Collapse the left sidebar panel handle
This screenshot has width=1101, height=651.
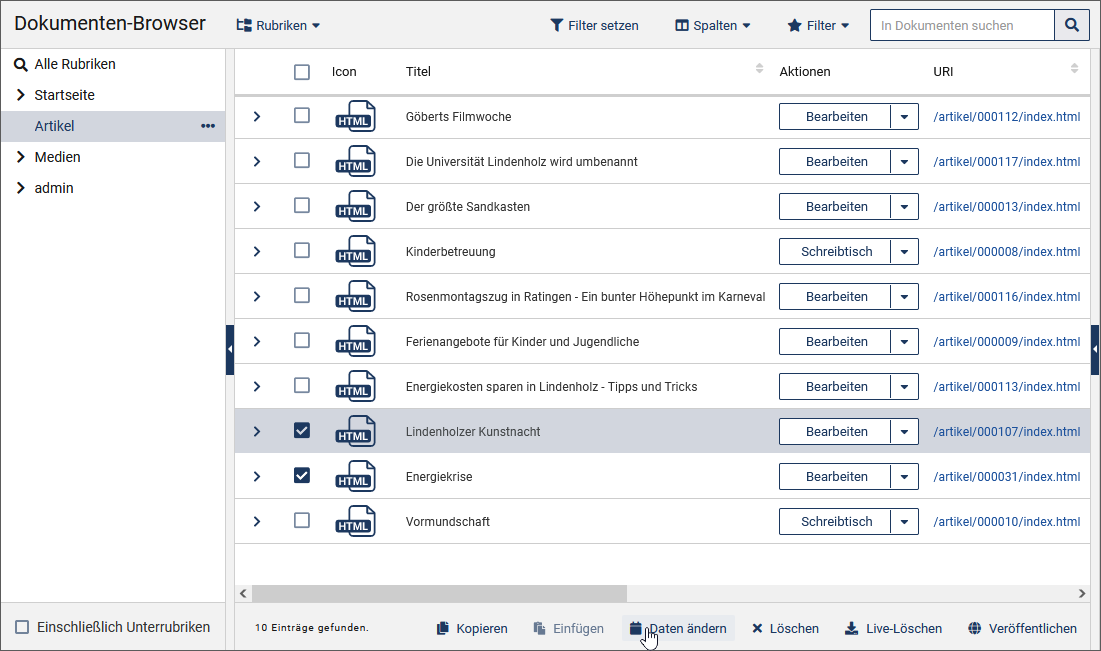(x=230, y=350)
